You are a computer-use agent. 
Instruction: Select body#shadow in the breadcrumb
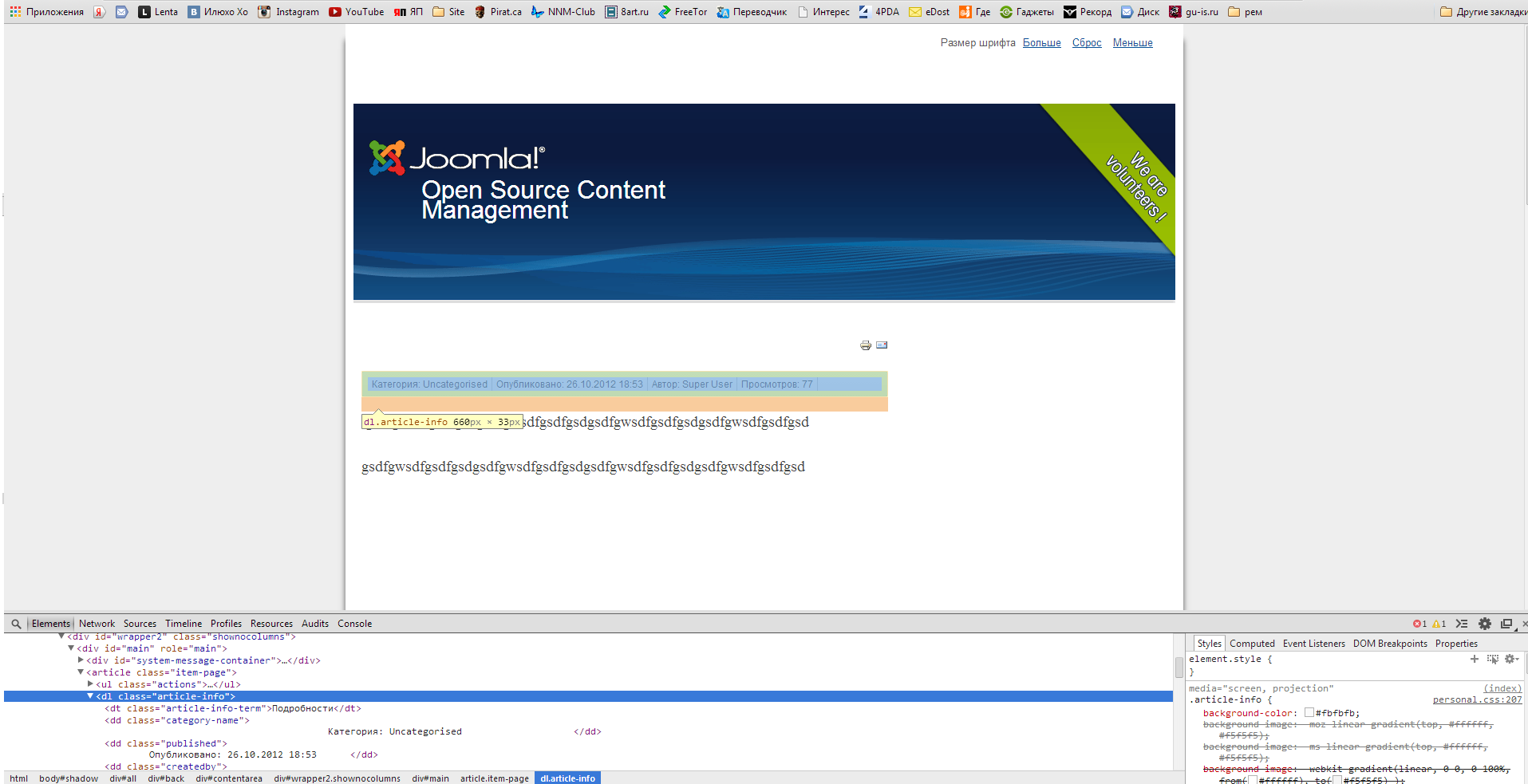point(69,778)
